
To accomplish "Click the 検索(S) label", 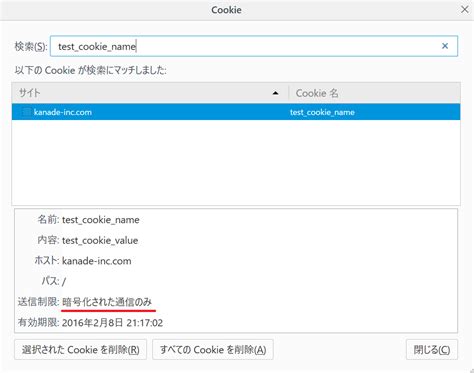I will [31, 46].
